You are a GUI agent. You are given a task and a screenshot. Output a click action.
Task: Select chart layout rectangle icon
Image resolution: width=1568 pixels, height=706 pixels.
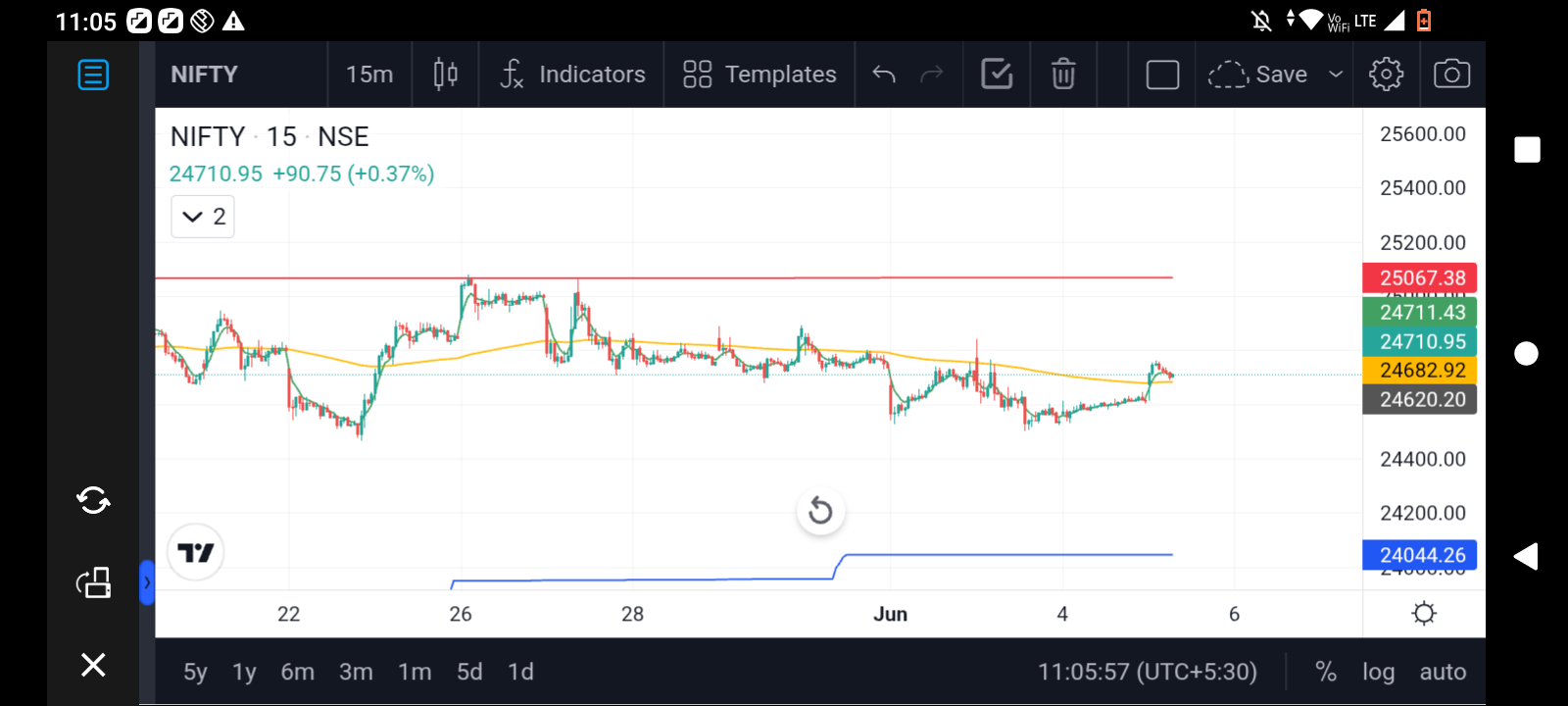point(1162,75)
